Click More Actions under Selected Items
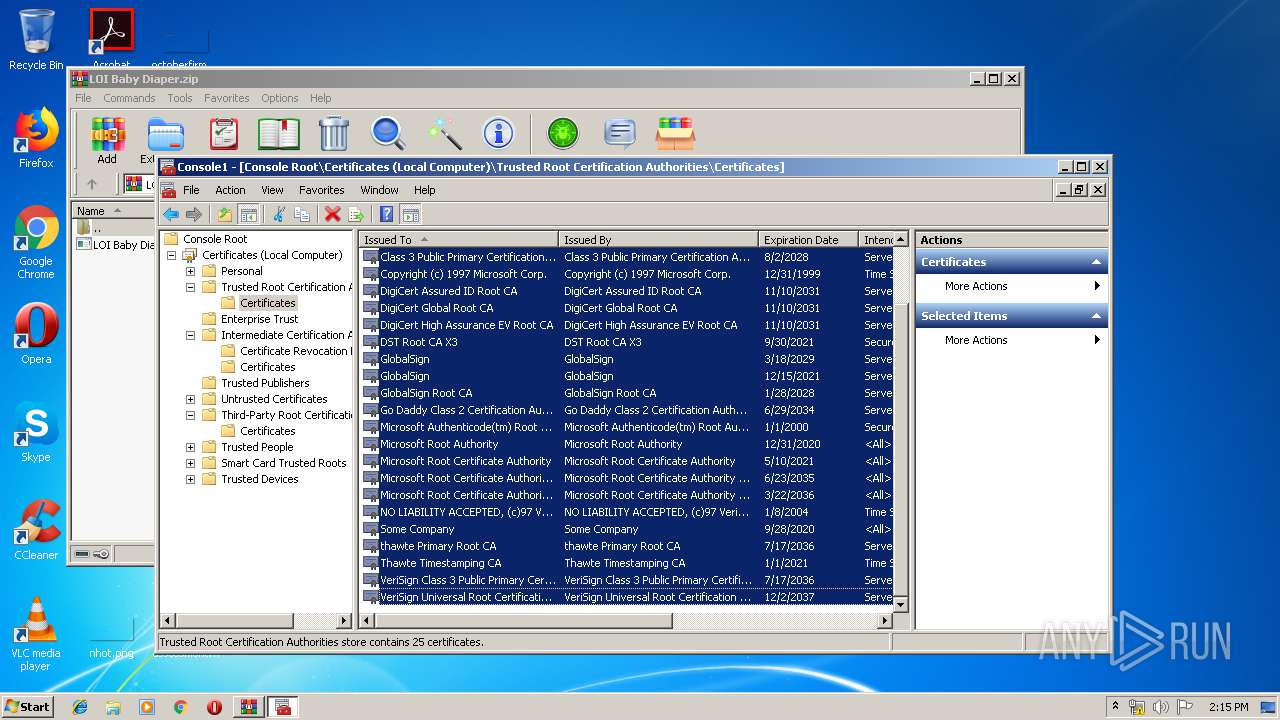The height and width of the screenshot is (720, 1280). tap(1012, 340)
